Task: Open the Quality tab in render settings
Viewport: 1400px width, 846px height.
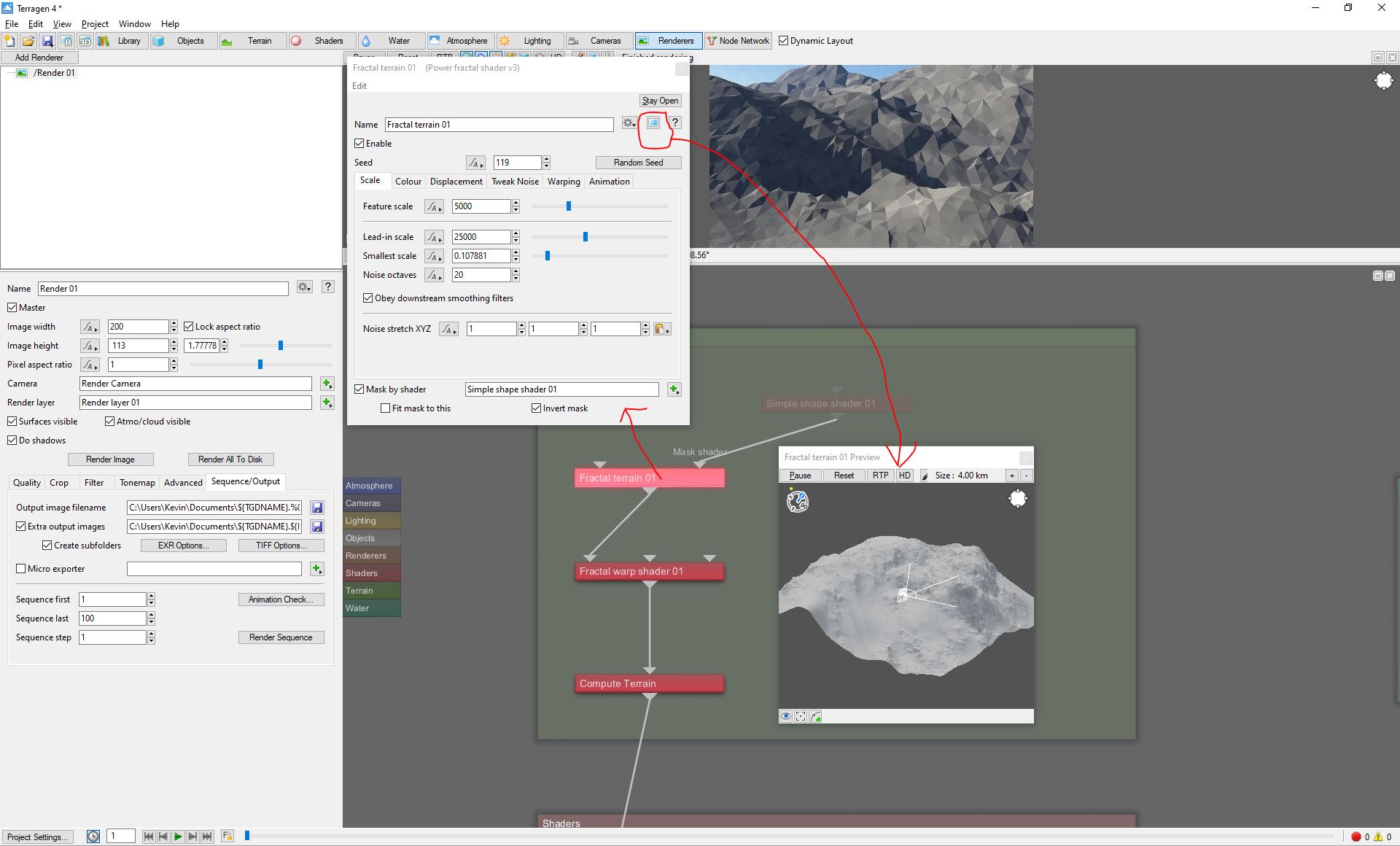Action: pos(27,483)
